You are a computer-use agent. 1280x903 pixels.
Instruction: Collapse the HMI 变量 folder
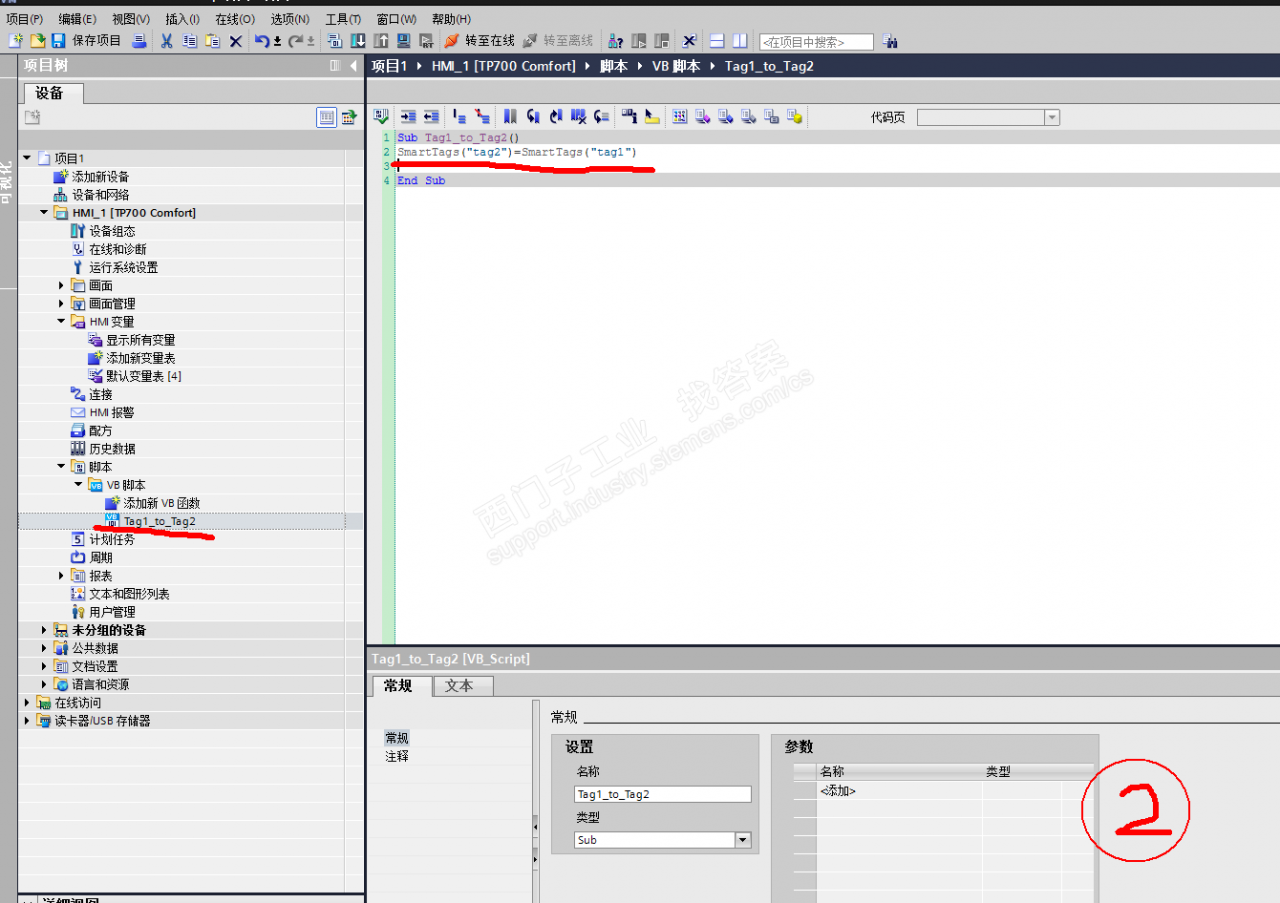(61, 321)
